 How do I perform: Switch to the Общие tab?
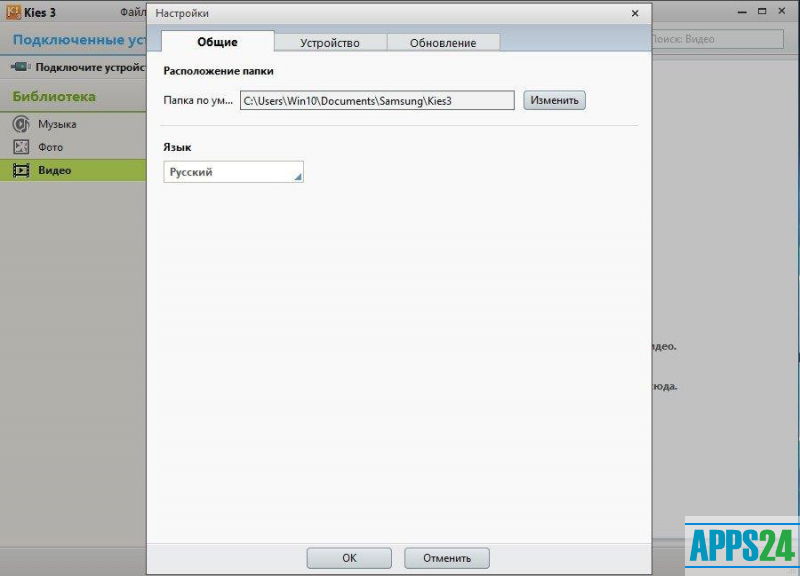pyautogui.click(x=217, y=42)
